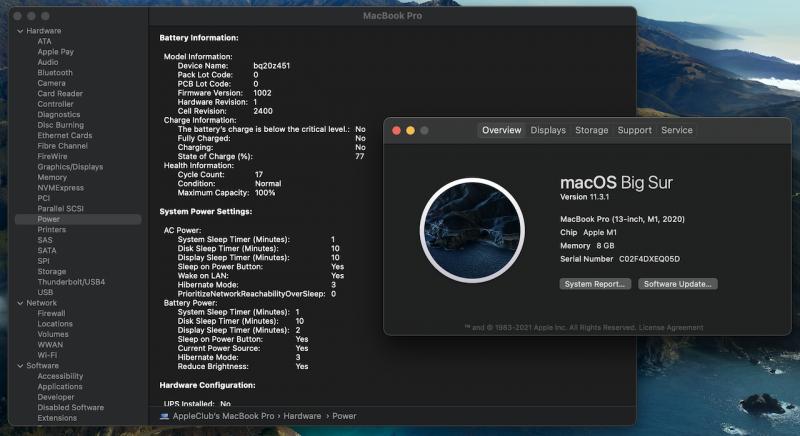Select Wi-Fi under Network

click(47, 355)
